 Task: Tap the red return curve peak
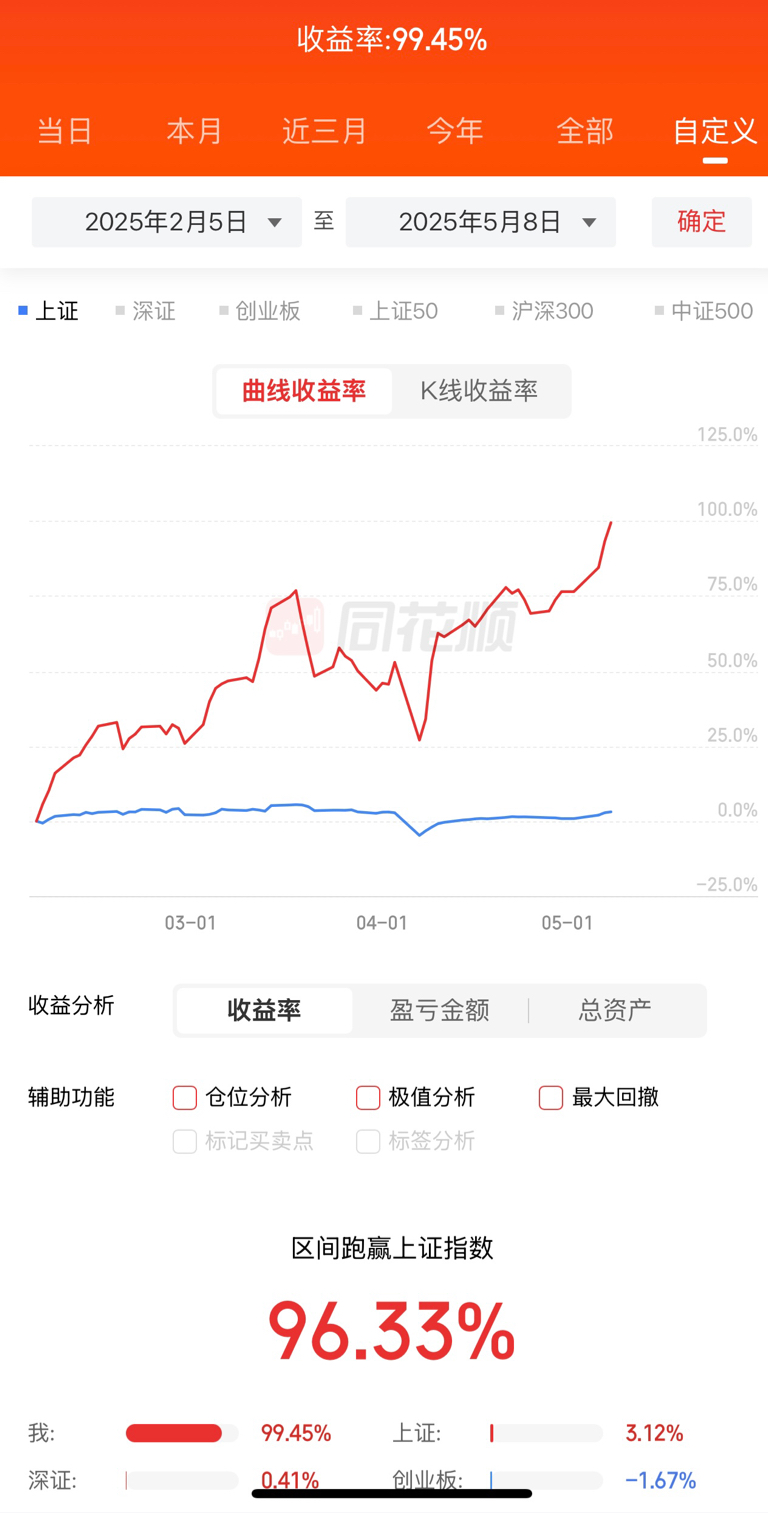(x=611, y=522)
